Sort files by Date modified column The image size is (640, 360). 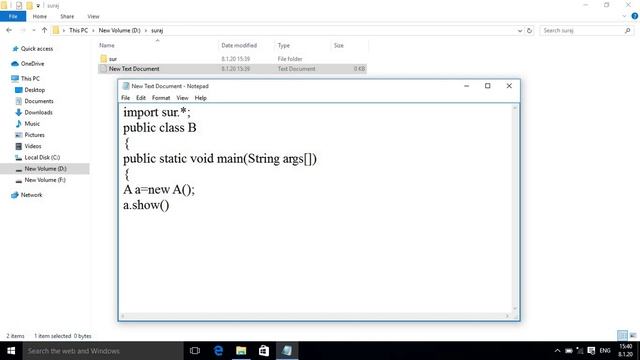tap(239, 45)
